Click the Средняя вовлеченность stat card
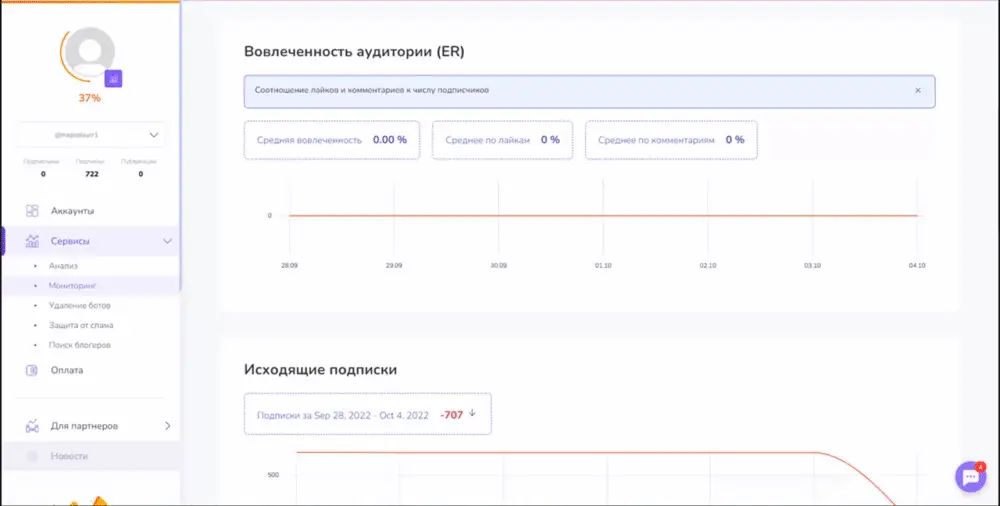The image size is (1000, 506). pyautogui.click(x=332, y=140)
